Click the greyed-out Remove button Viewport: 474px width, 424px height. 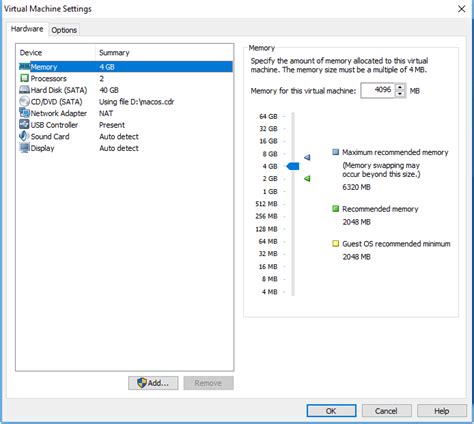click(x=208, y=383)
